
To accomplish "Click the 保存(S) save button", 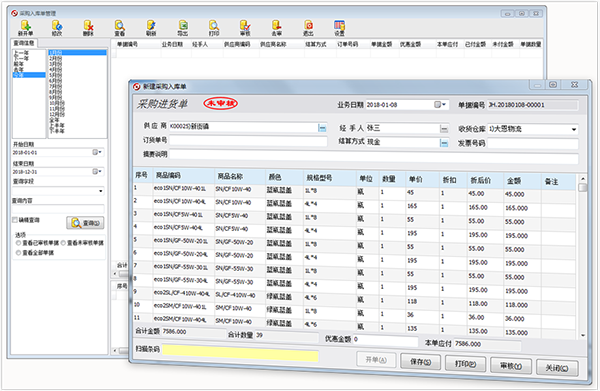I will click(421, 362).
